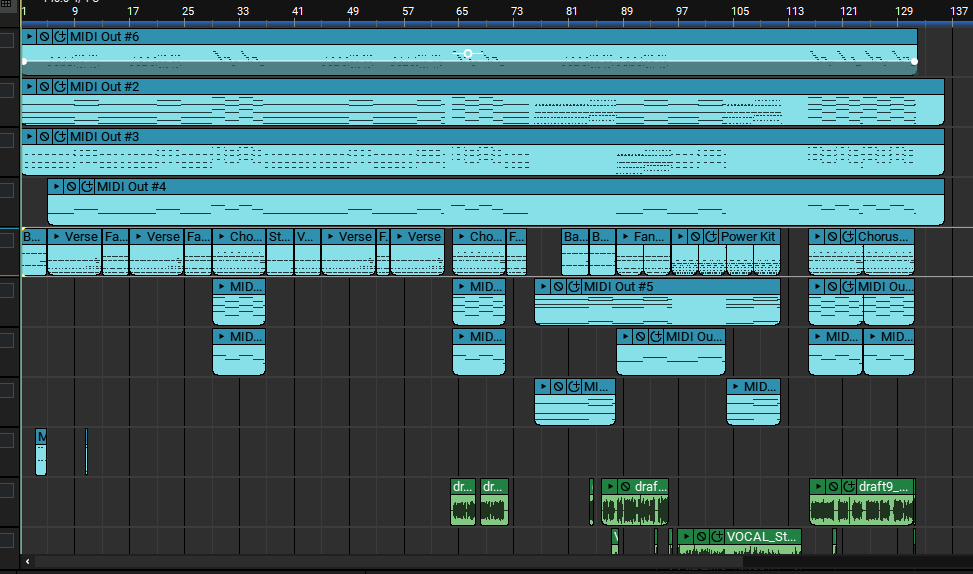Expand the draft9_ clip arrow
The image size is (973, 574).
pos(818,487)
